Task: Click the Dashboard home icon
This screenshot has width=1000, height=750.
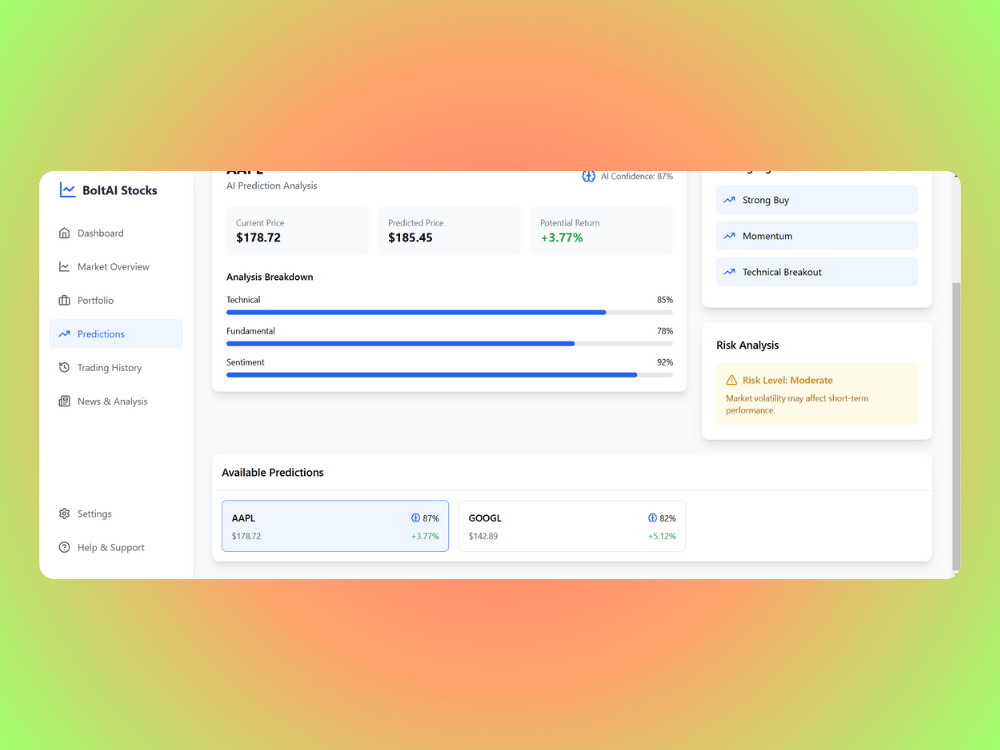Action: pyautogui.click(x=64, y=233)
